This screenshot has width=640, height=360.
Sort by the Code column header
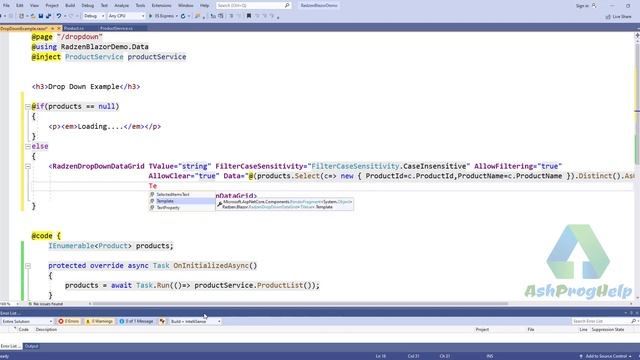(24, 329)
